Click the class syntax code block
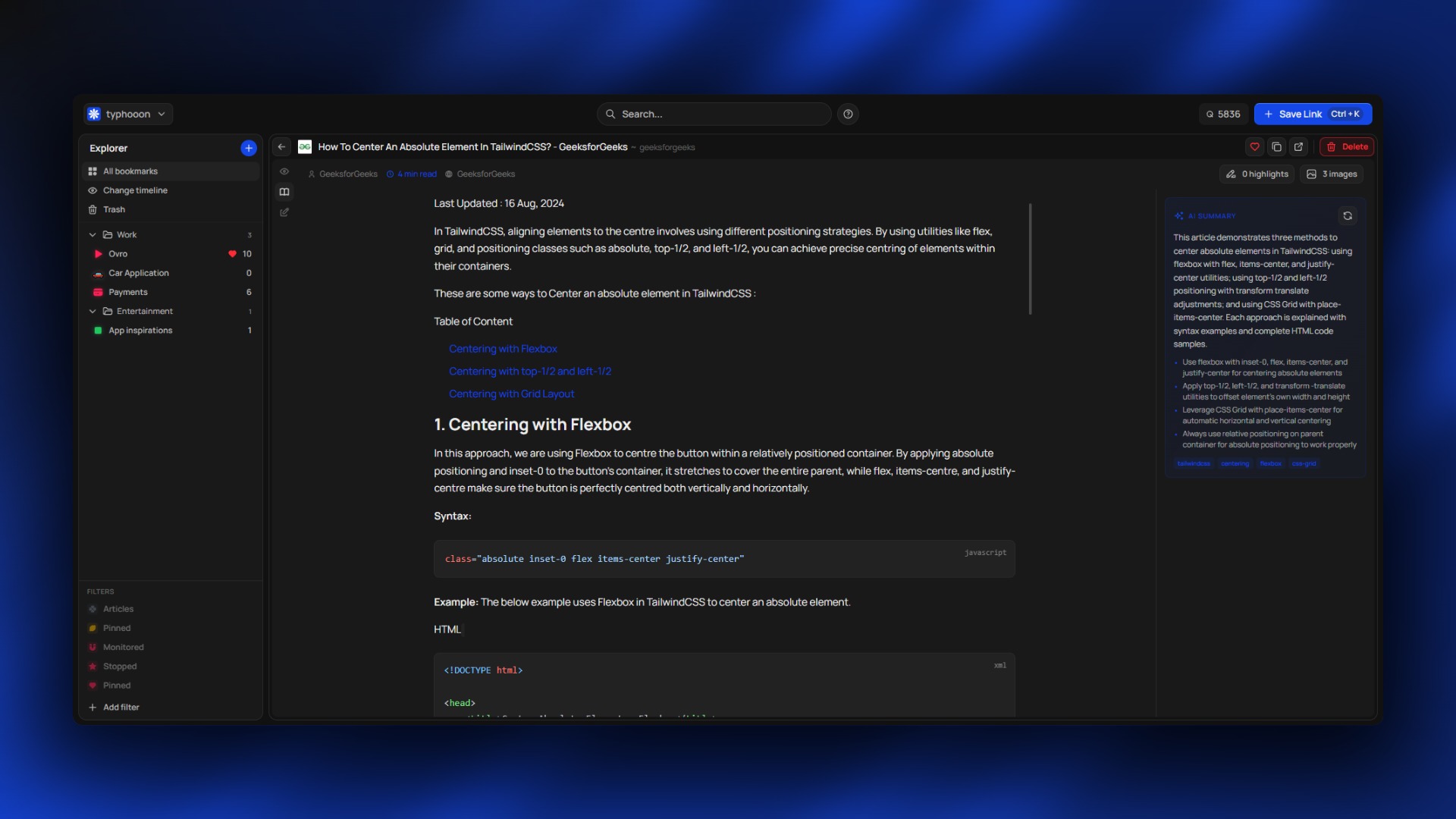This screenshot has height=819, width=1456. (x=724, y=559)
